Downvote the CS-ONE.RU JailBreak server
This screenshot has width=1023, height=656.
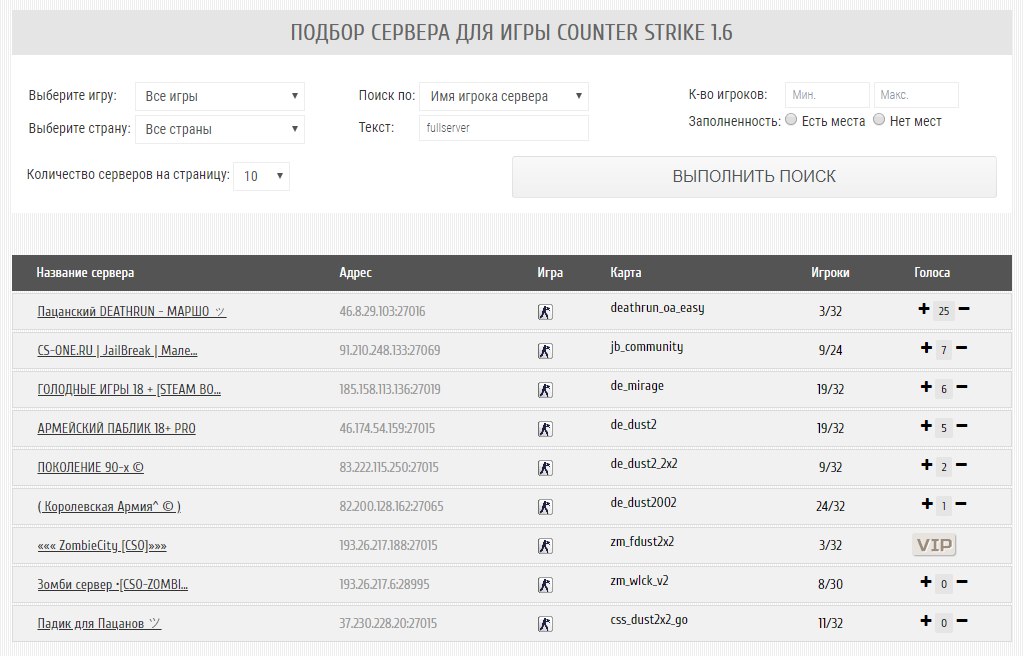point(961,348)
